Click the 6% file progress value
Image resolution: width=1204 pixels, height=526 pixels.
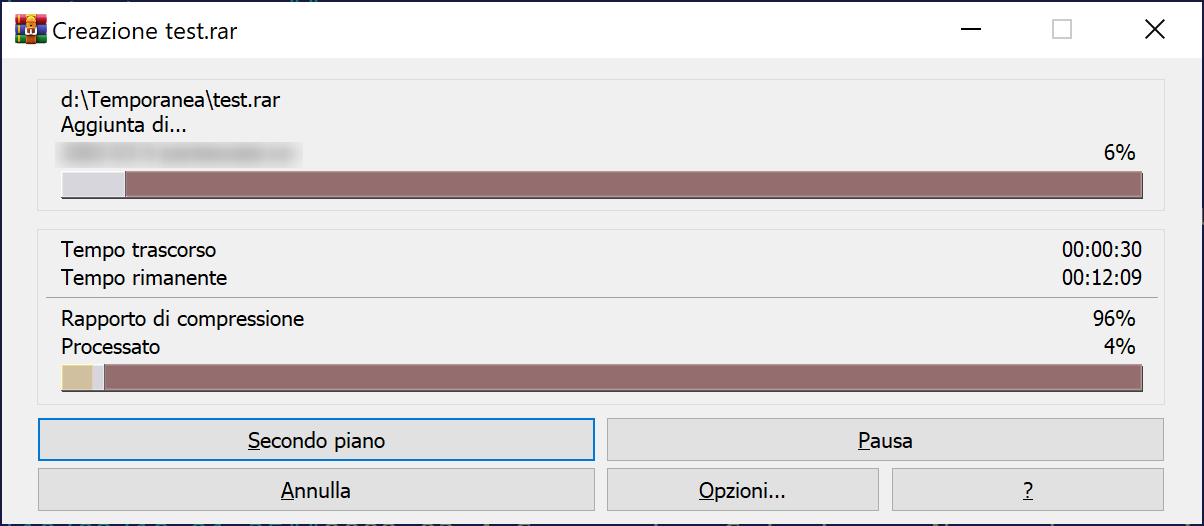click(x=1118, y=153)
